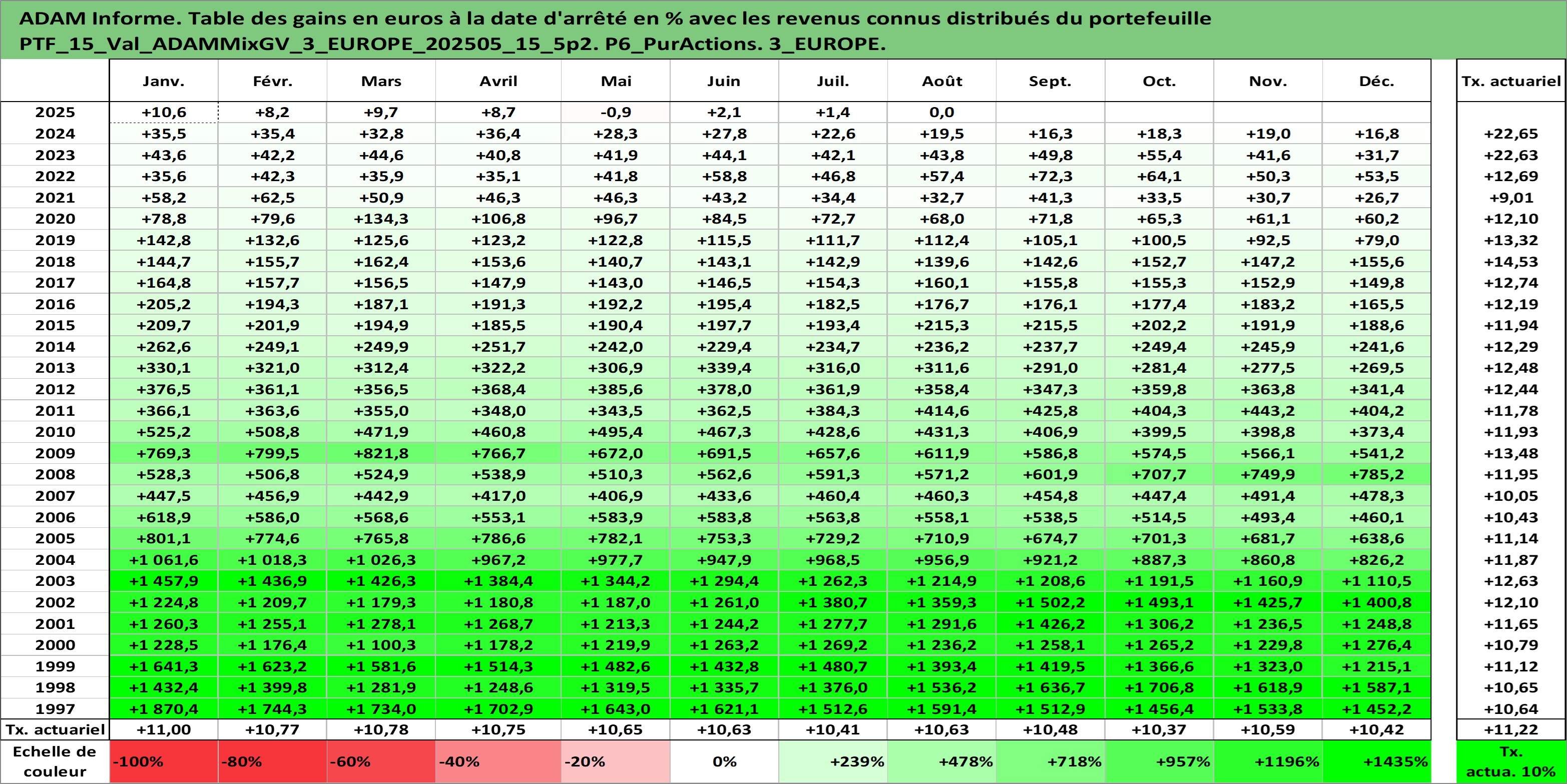This screenshot has height=784, width=1567.
Task: Select the +10,6 cell for January 2025
Action: [164, 113]
